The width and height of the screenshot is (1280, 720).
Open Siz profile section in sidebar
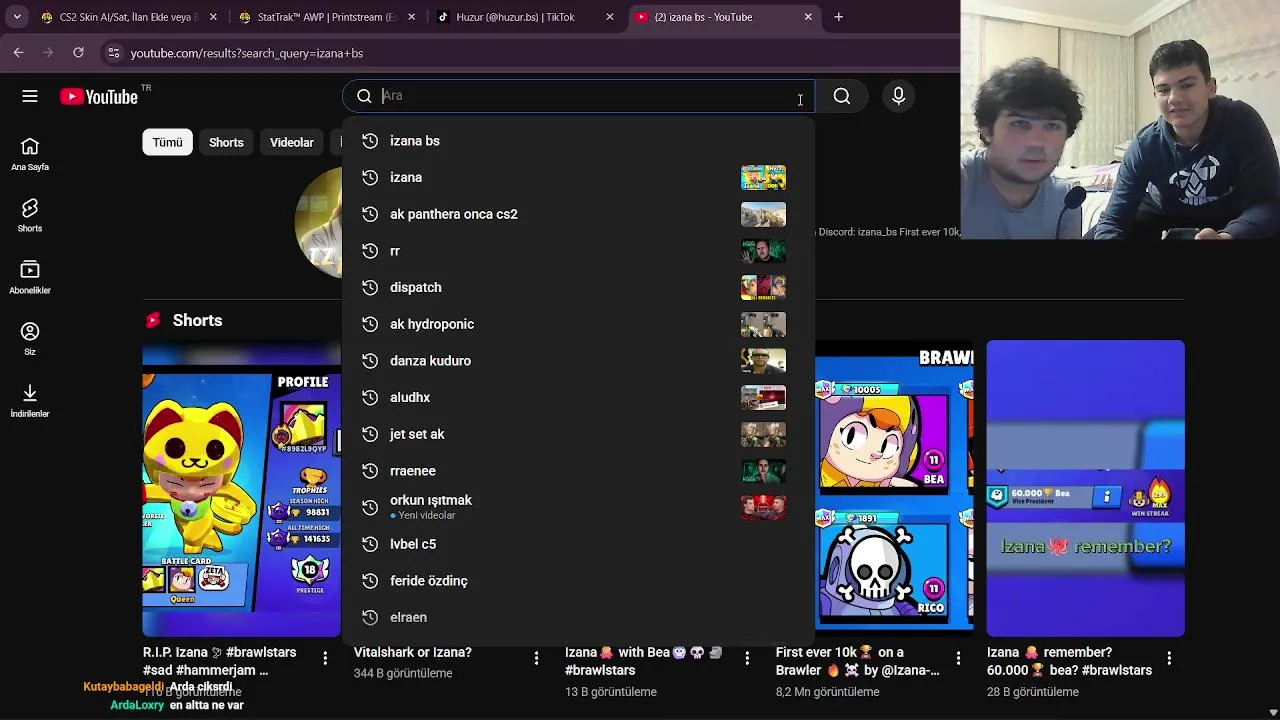(x=30, y=339)
